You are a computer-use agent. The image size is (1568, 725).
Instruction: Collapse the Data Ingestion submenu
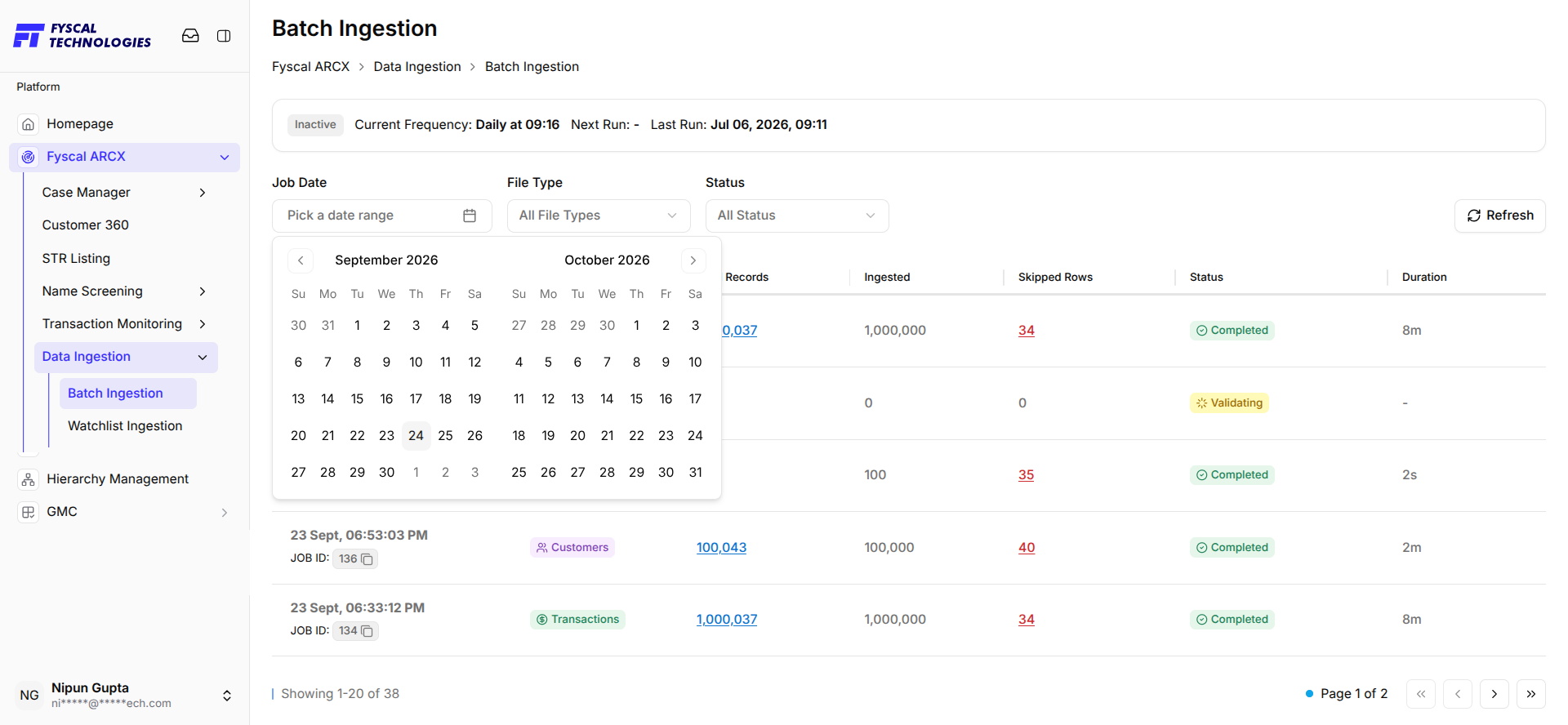[x=203, y=358]
